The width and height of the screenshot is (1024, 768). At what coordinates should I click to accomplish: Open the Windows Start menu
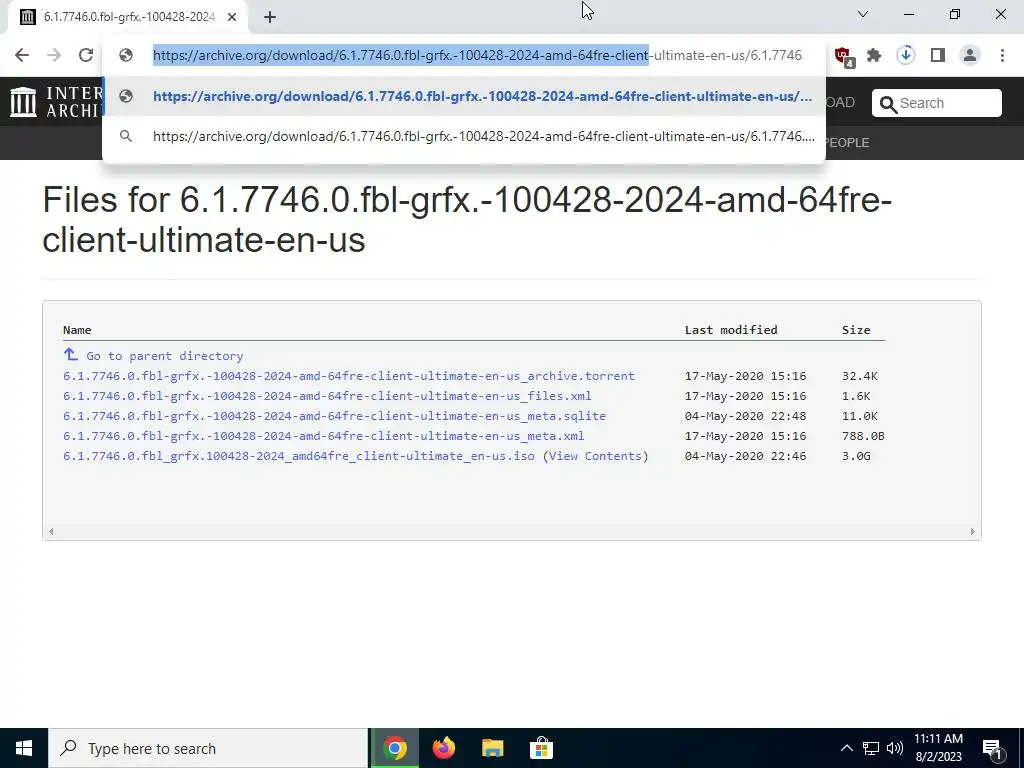click(x=24, y=748)
